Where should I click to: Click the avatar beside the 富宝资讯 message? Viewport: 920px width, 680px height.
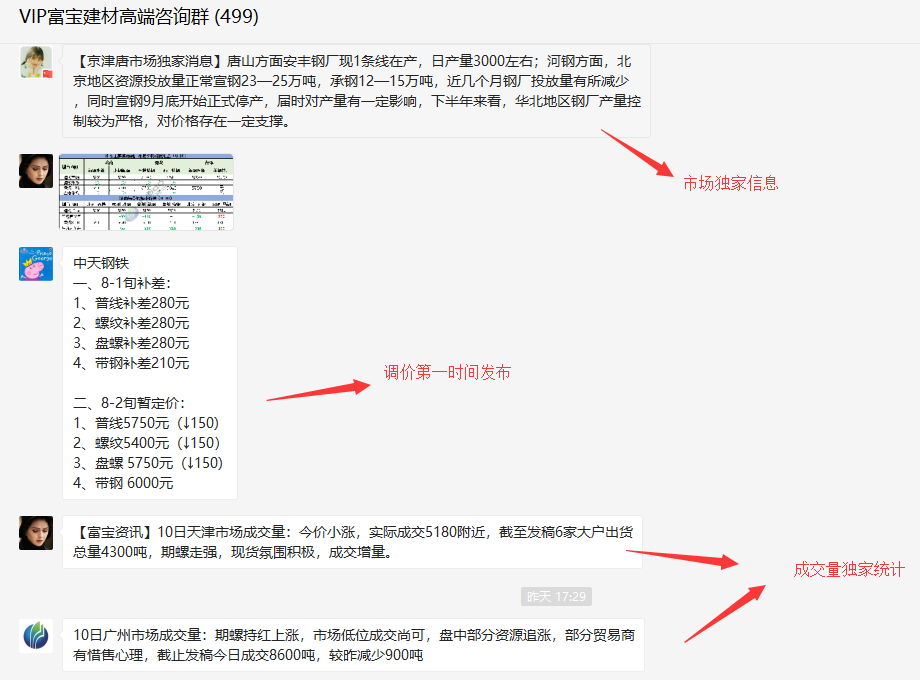36,533
